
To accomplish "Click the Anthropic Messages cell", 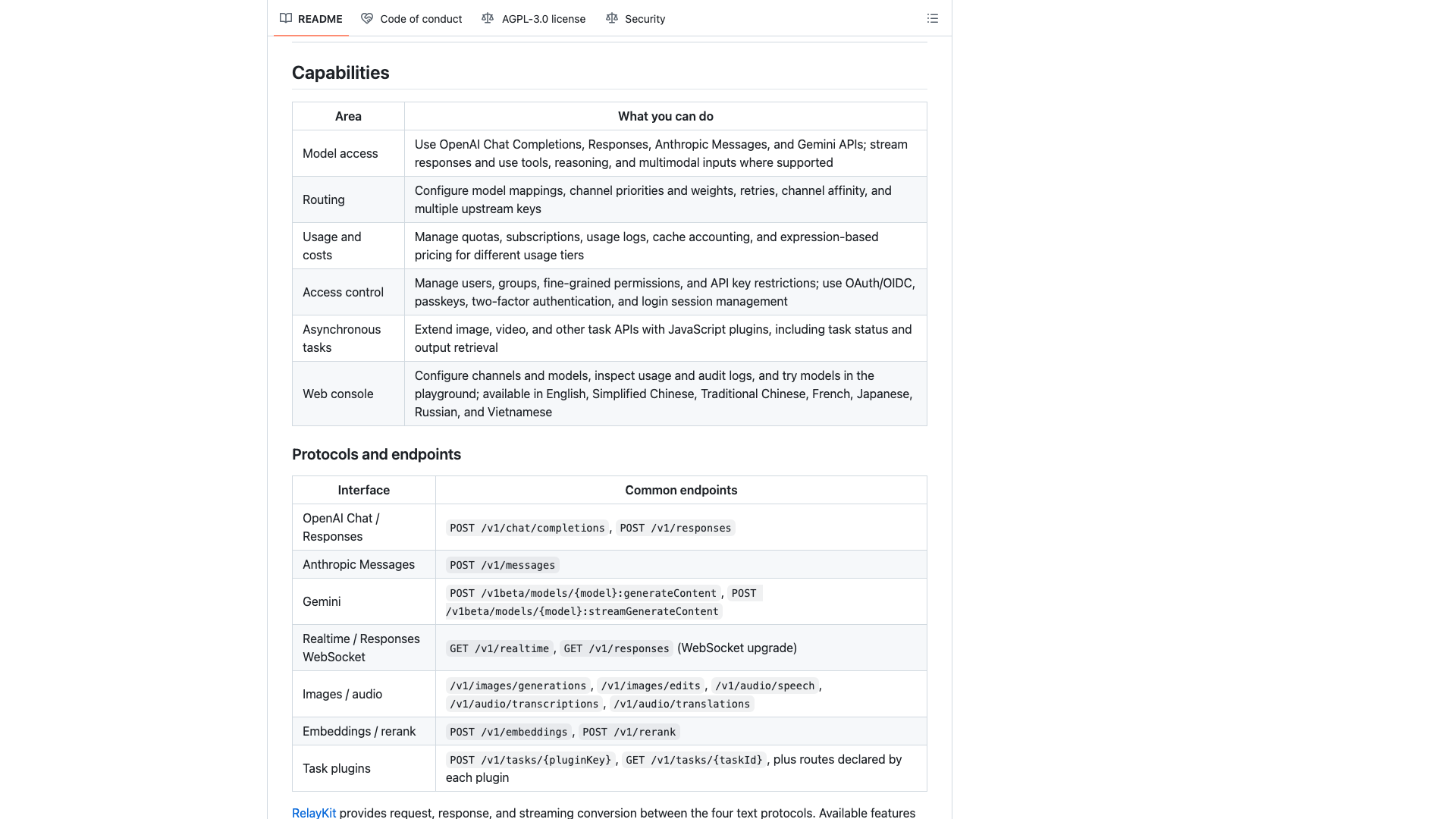I will [364, 564].
